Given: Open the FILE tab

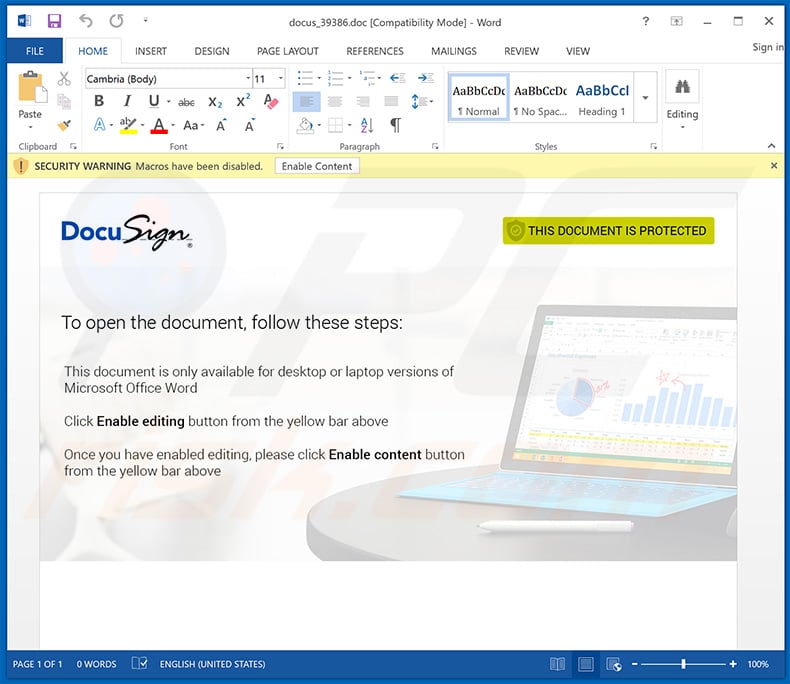Looking at the screenshot, I should pos(35,51).
